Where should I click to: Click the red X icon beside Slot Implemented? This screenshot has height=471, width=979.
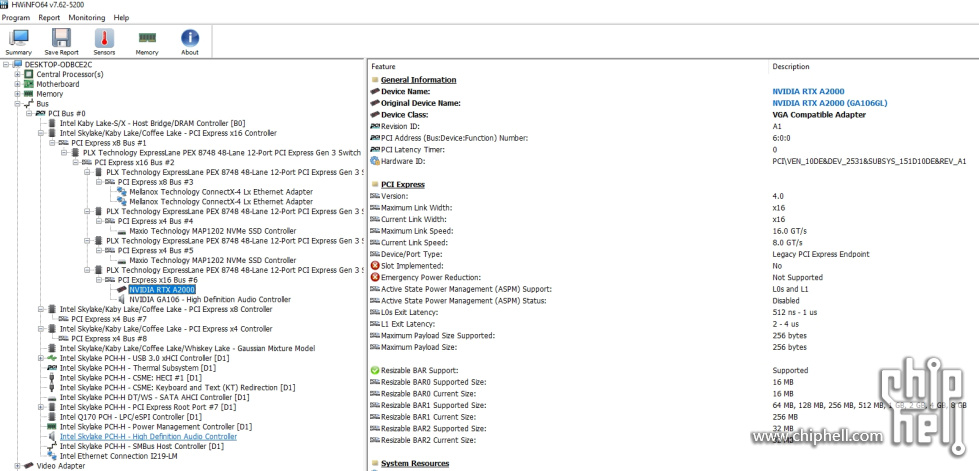tap(375, 266)
